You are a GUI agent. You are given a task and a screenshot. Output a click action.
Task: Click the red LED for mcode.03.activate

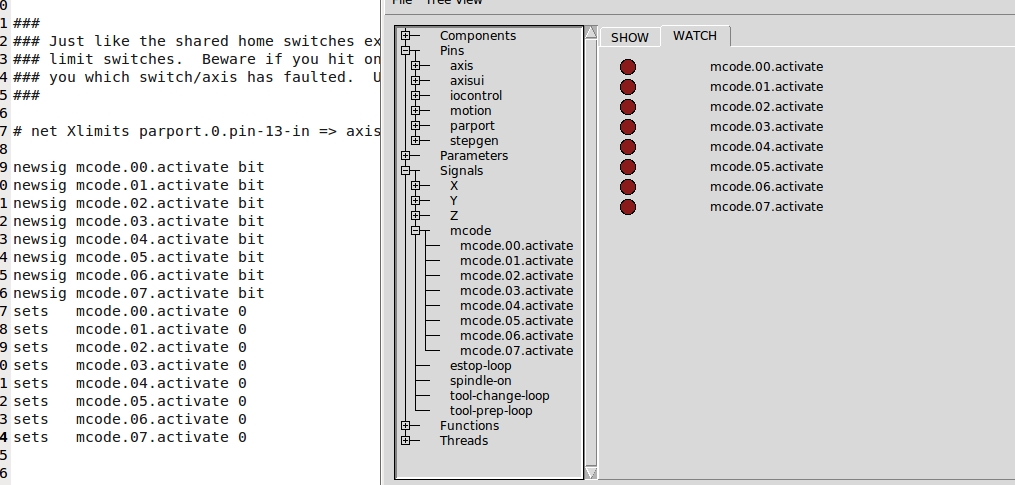628,127
